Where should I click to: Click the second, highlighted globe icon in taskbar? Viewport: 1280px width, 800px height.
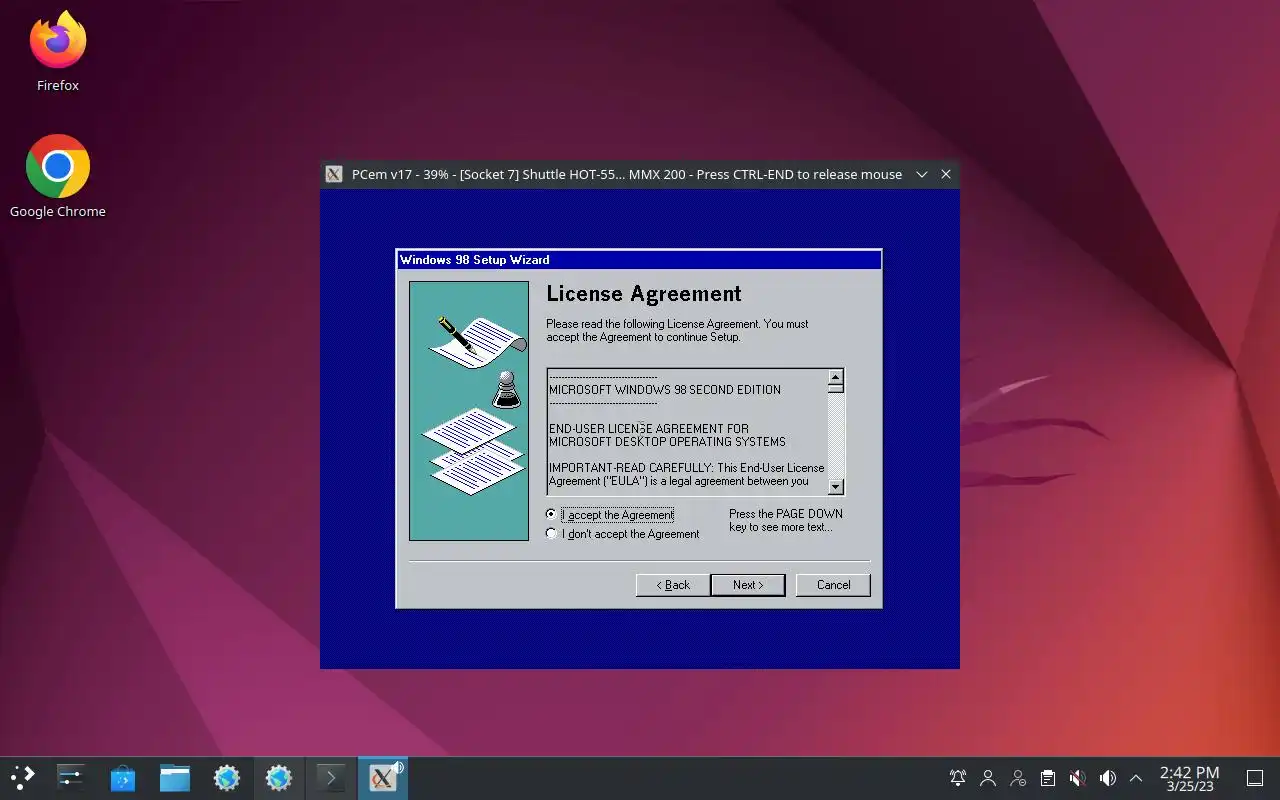click(279, 778)
